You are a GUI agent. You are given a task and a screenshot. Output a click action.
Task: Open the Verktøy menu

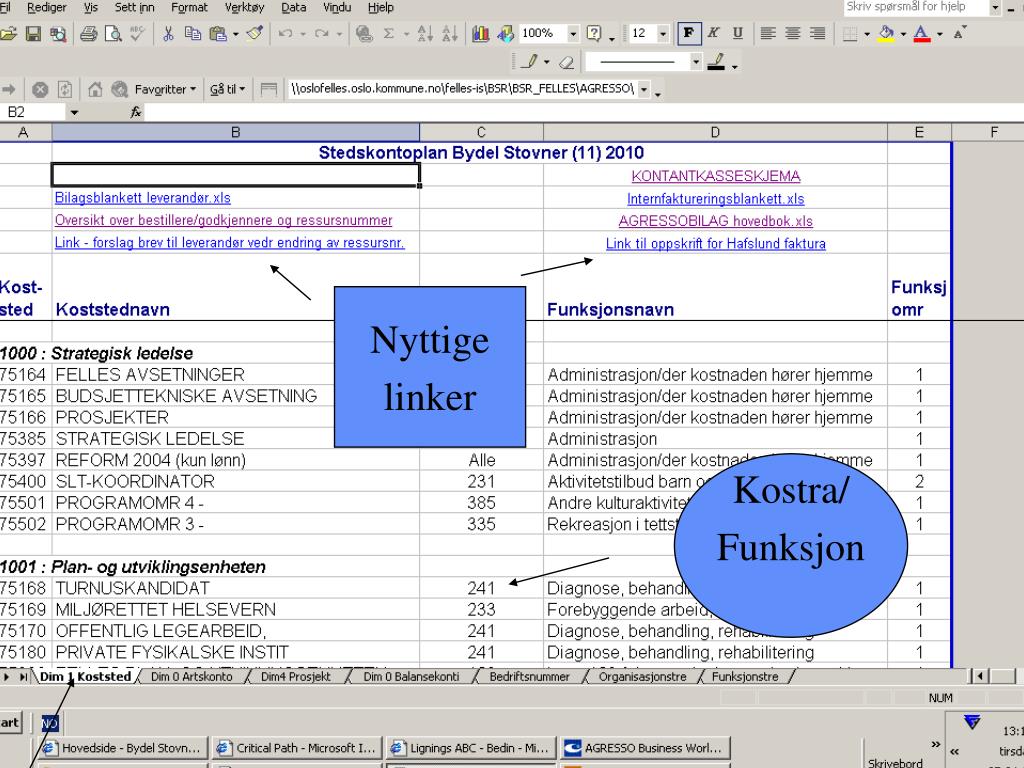[244, 7]
